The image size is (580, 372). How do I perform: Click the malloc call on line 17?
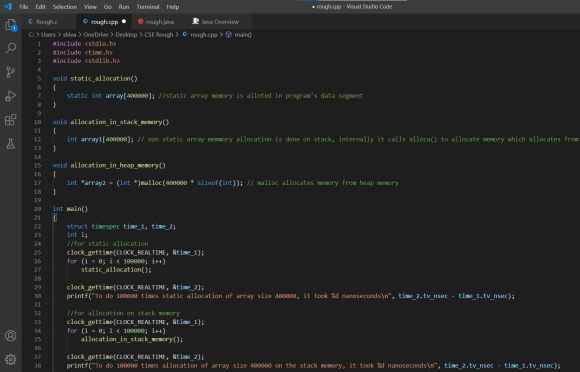(190, 183)
